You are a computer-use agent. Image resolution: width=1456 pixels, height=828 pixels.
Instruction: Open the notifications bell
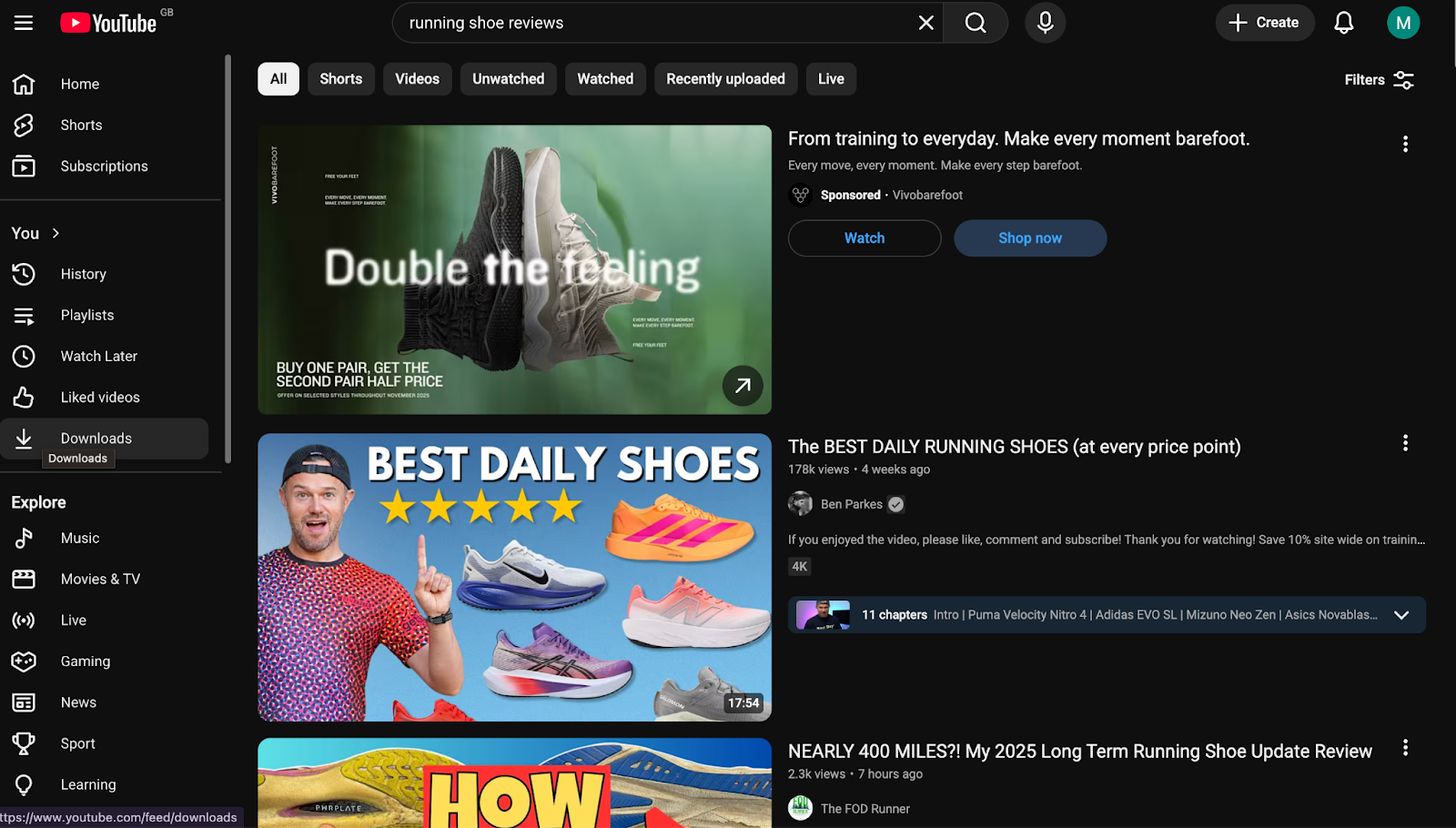point(1343,23)
